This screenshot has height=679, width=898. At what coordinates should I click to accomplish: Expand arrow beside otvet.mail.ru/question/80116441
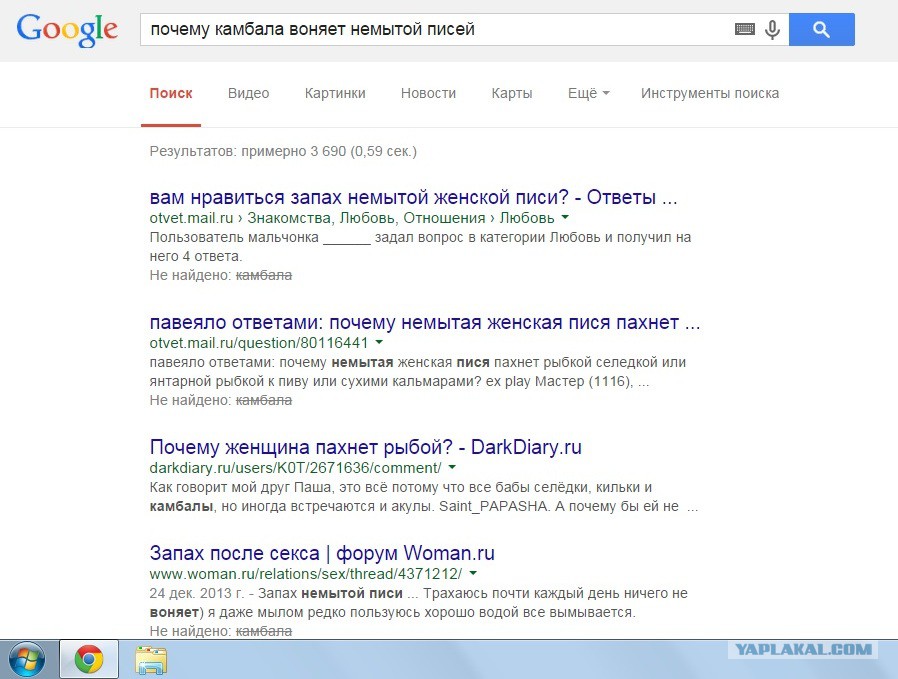tap(379, 342)
